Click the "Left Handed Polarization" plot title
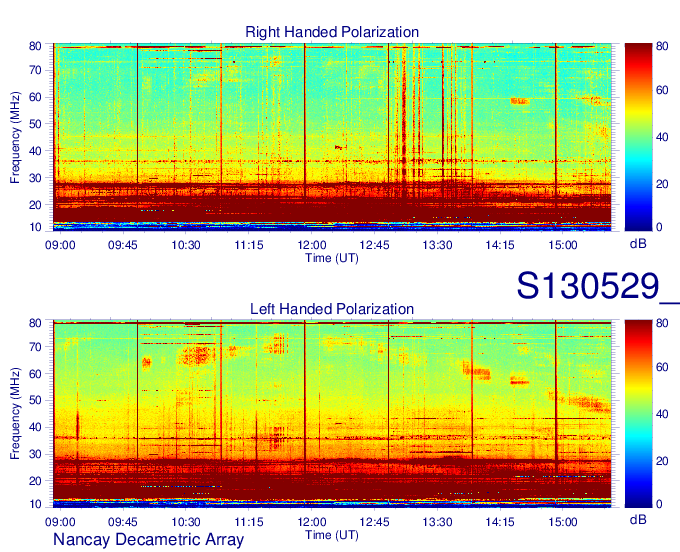Viewport: 680px width, 552px height. coord(332,309)
